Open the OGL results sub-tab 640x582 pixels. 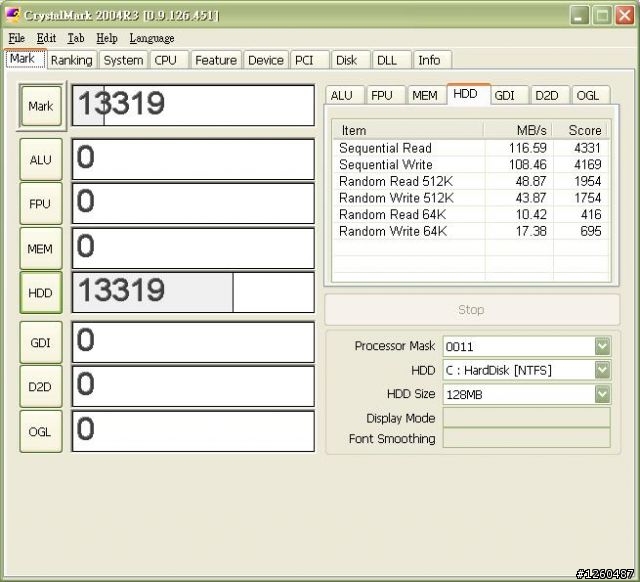(x=591, y=95)
